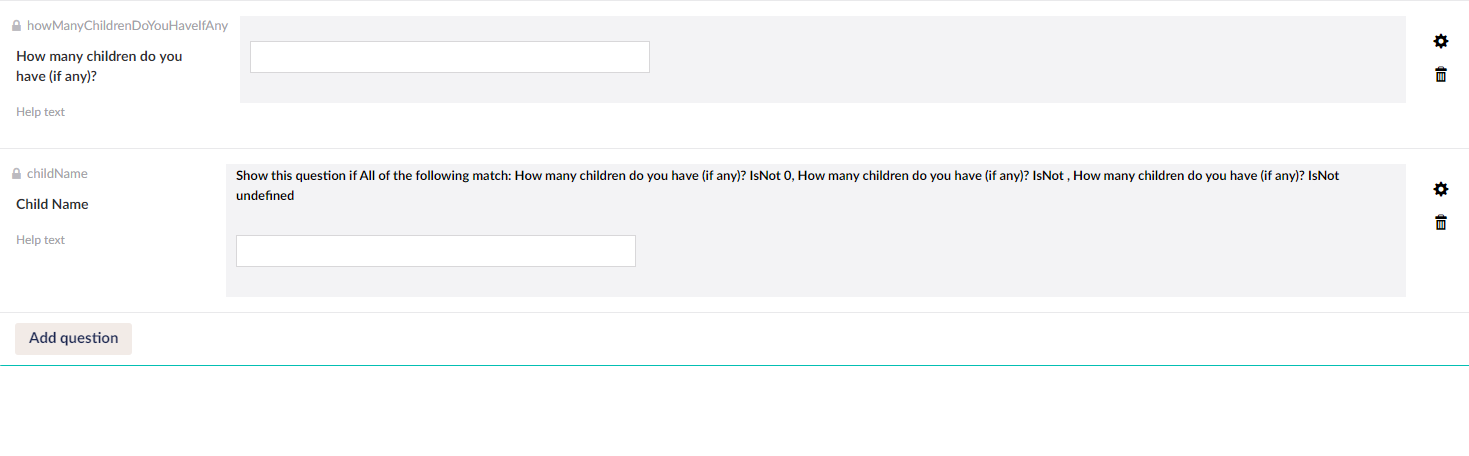Screen dimensions: 1469x456
Task: Add a new question to the form
Action: pos(73,338)
